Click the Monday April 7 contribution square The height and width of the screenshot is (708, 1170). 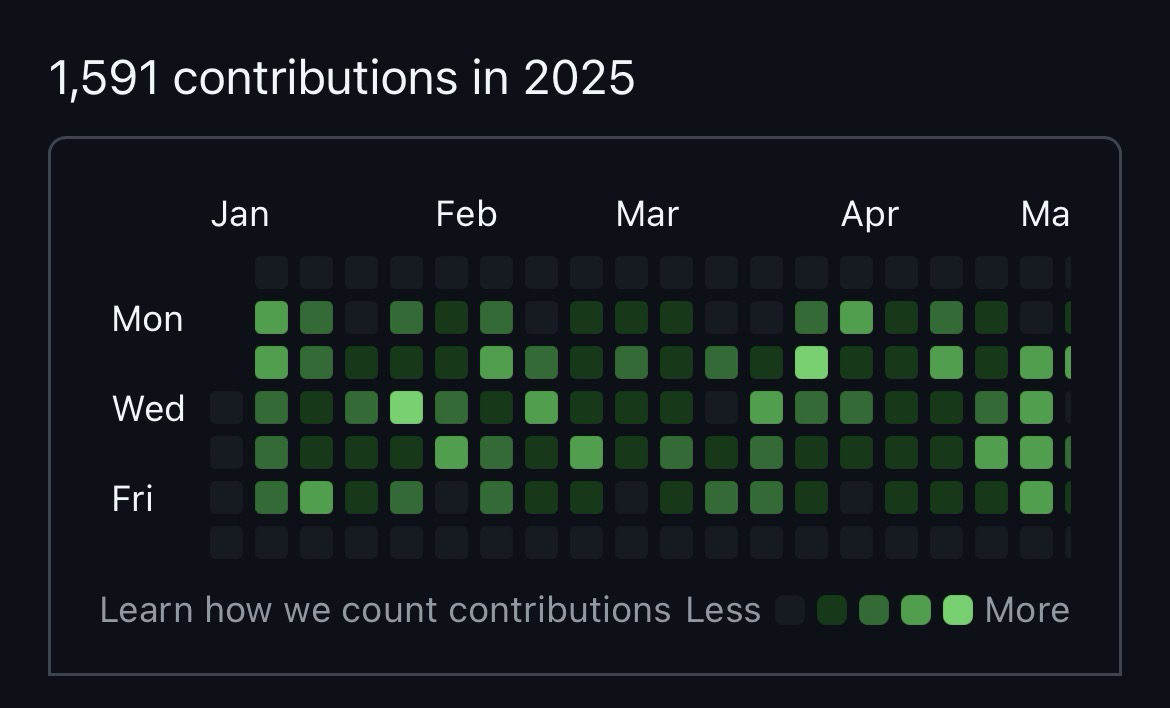pyautogui.click(x=856, y=317)
